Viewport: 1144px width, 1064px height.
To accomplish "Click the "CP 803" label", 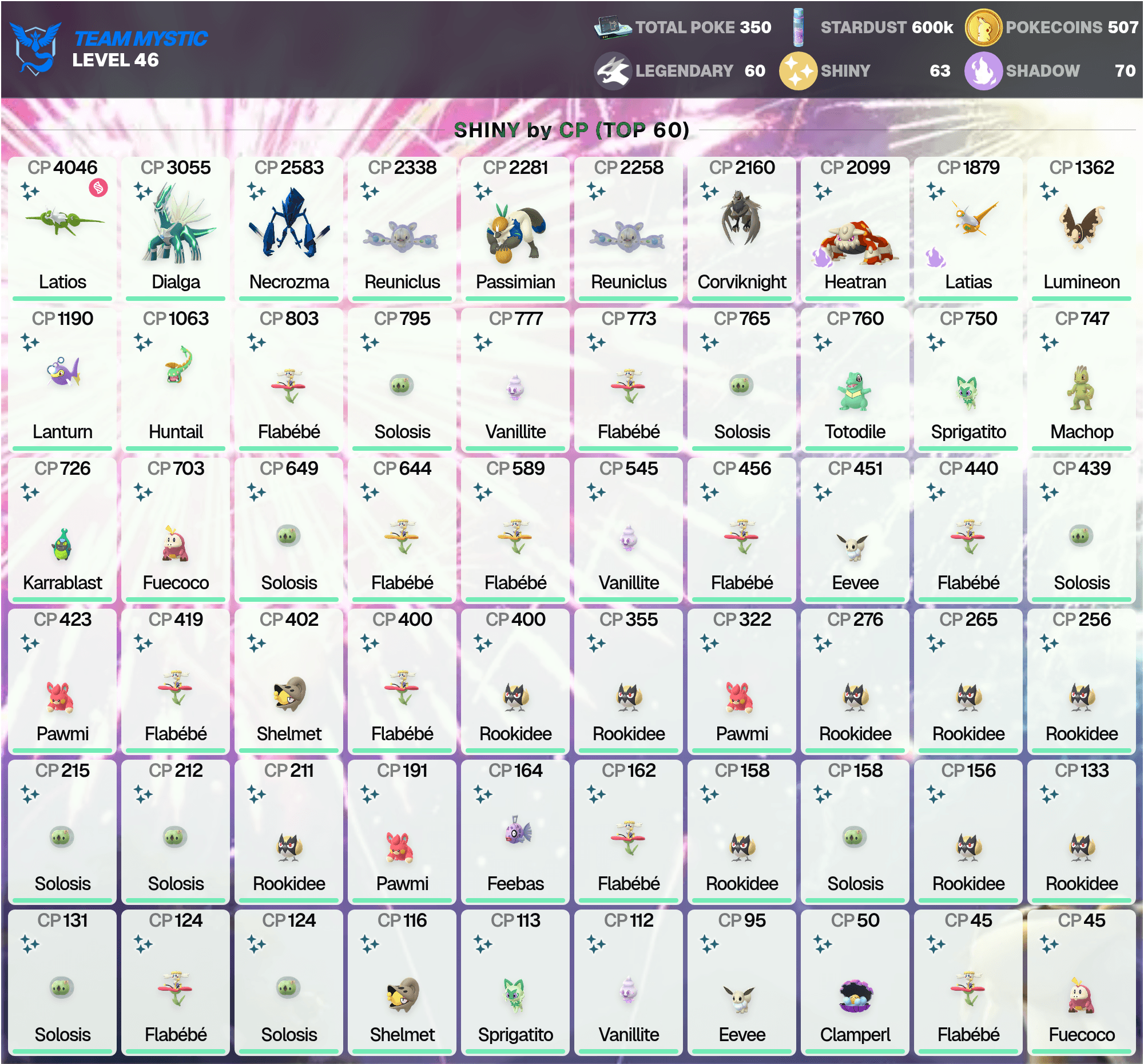I will pos(289,318).
